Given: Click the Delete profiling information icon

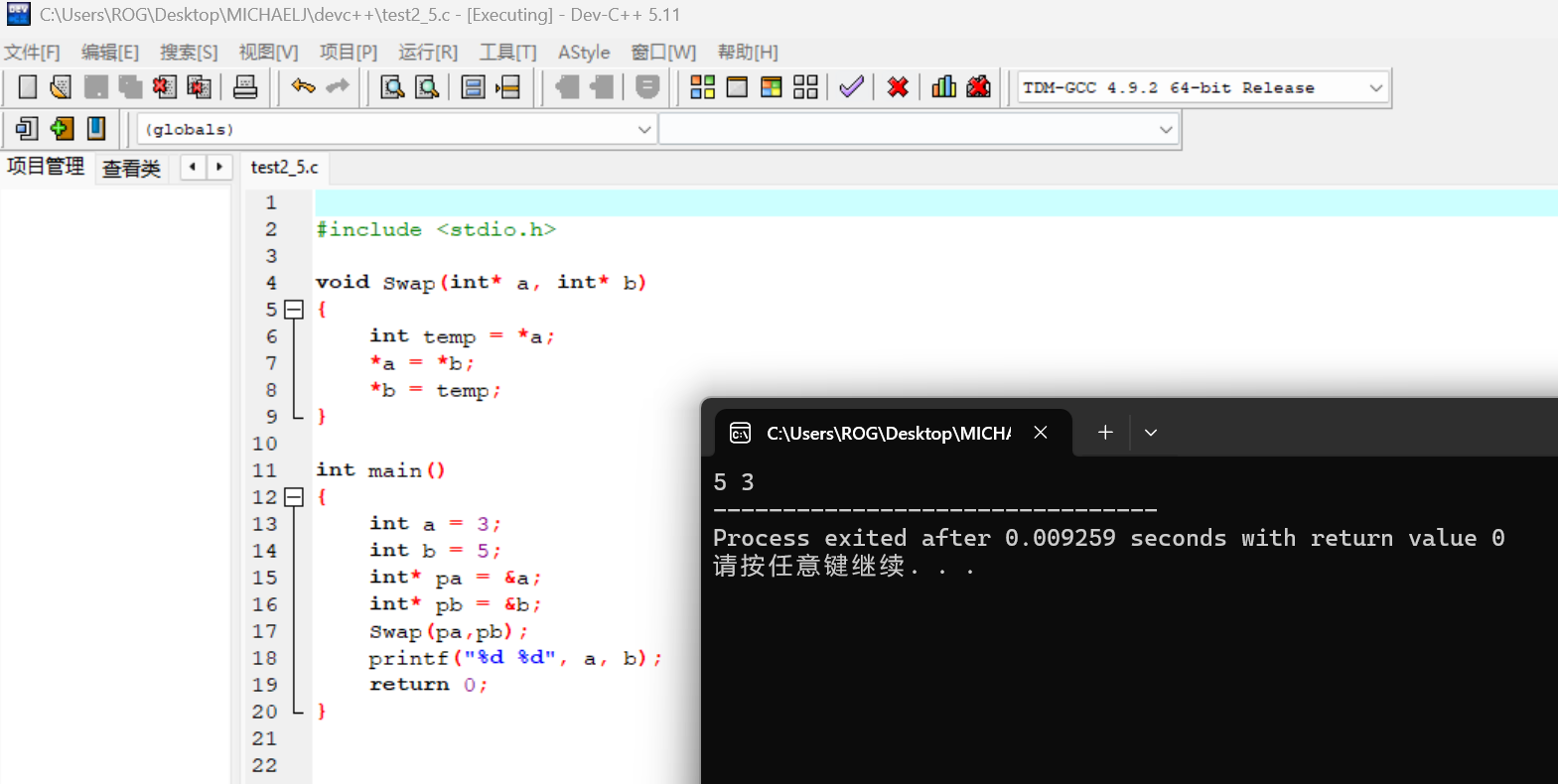Looking at the screenshot, I should click(978, 87).
